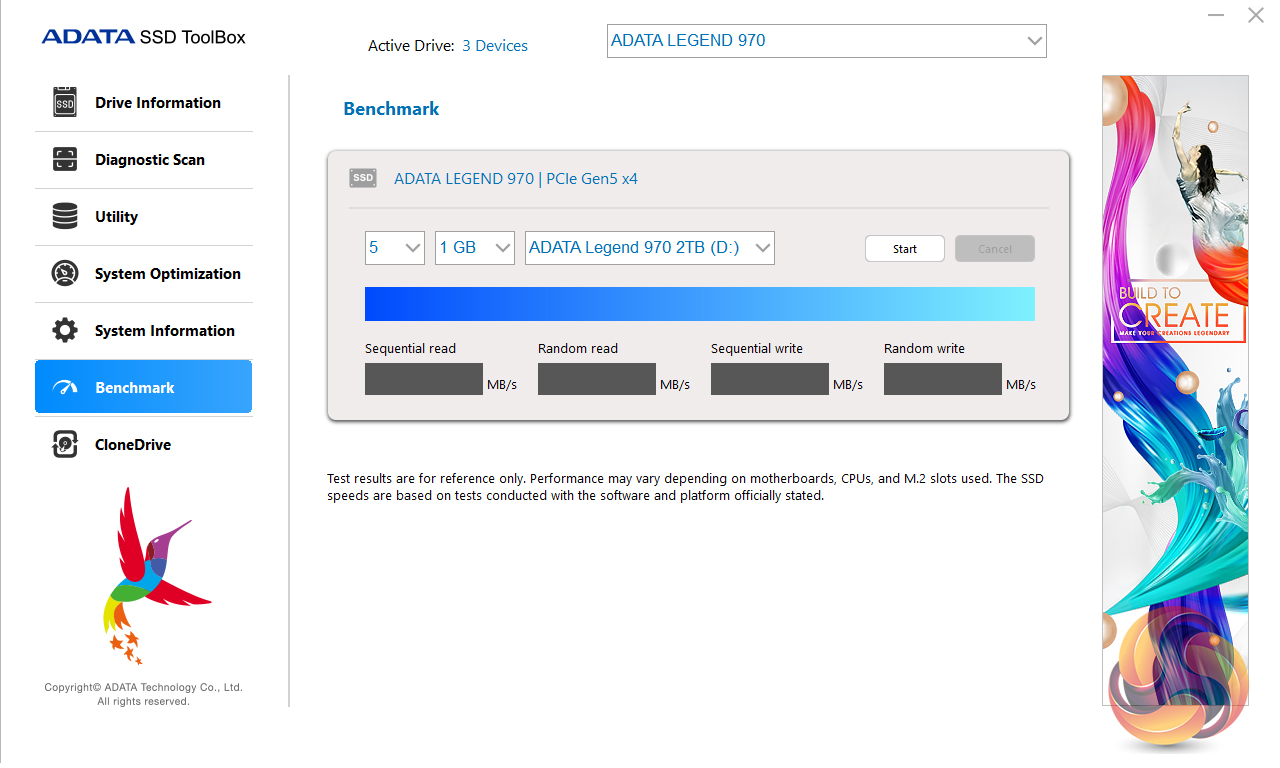1280x768 pixels.
Task: Click the ADATA LEGEND 970 | PCIe Gen5 x4 title
Action: [x=516, y=179]
